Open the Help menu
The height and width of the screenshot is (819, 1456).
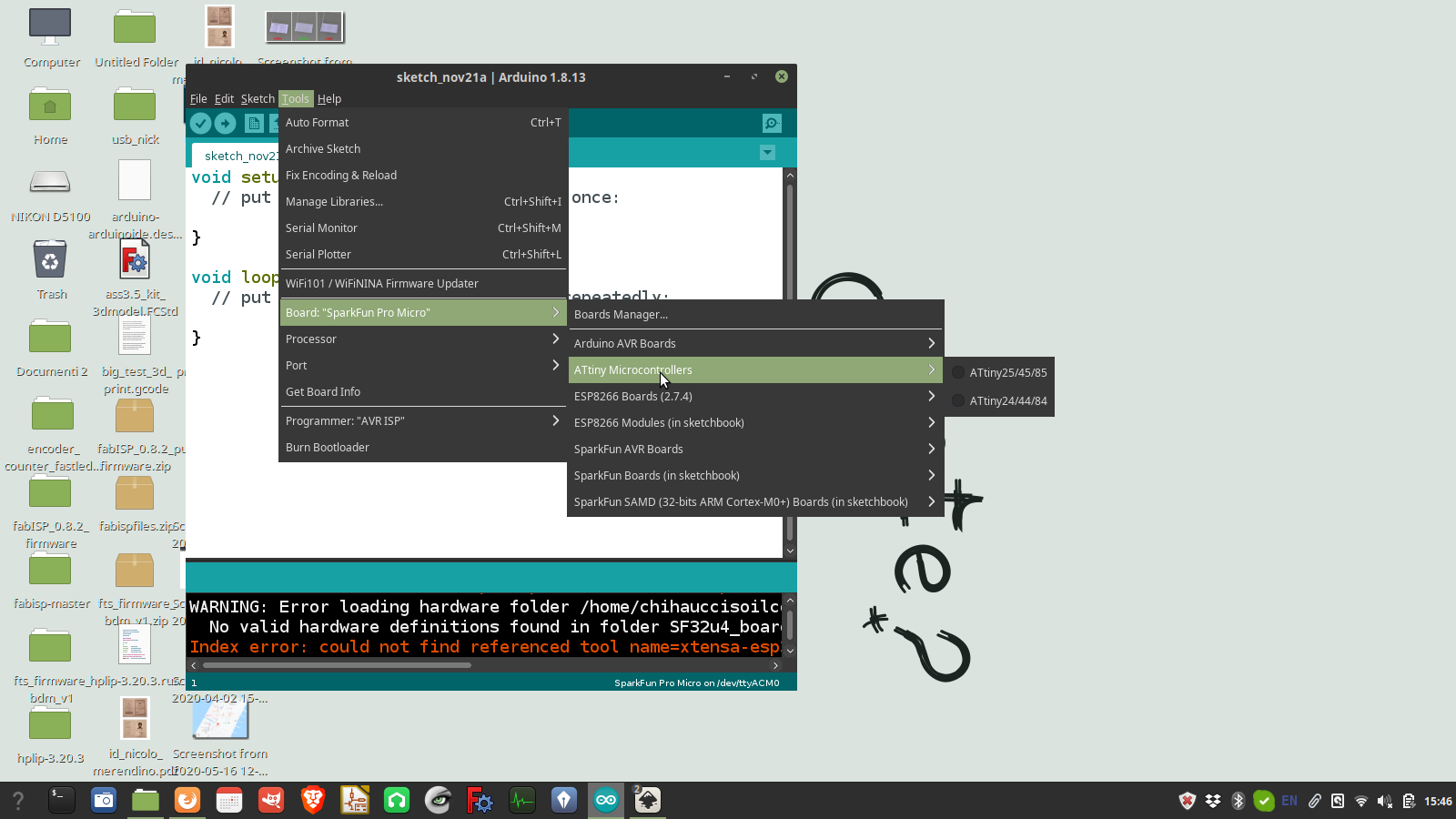click(329, 98)
